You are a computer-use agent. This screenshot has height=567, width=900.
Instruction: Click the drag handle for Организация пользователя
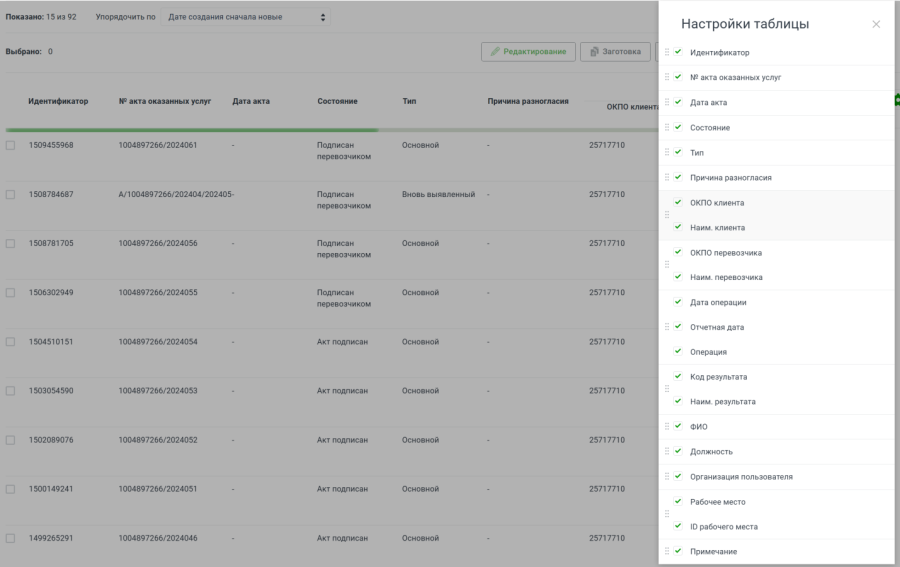click(x=667, y=477)
